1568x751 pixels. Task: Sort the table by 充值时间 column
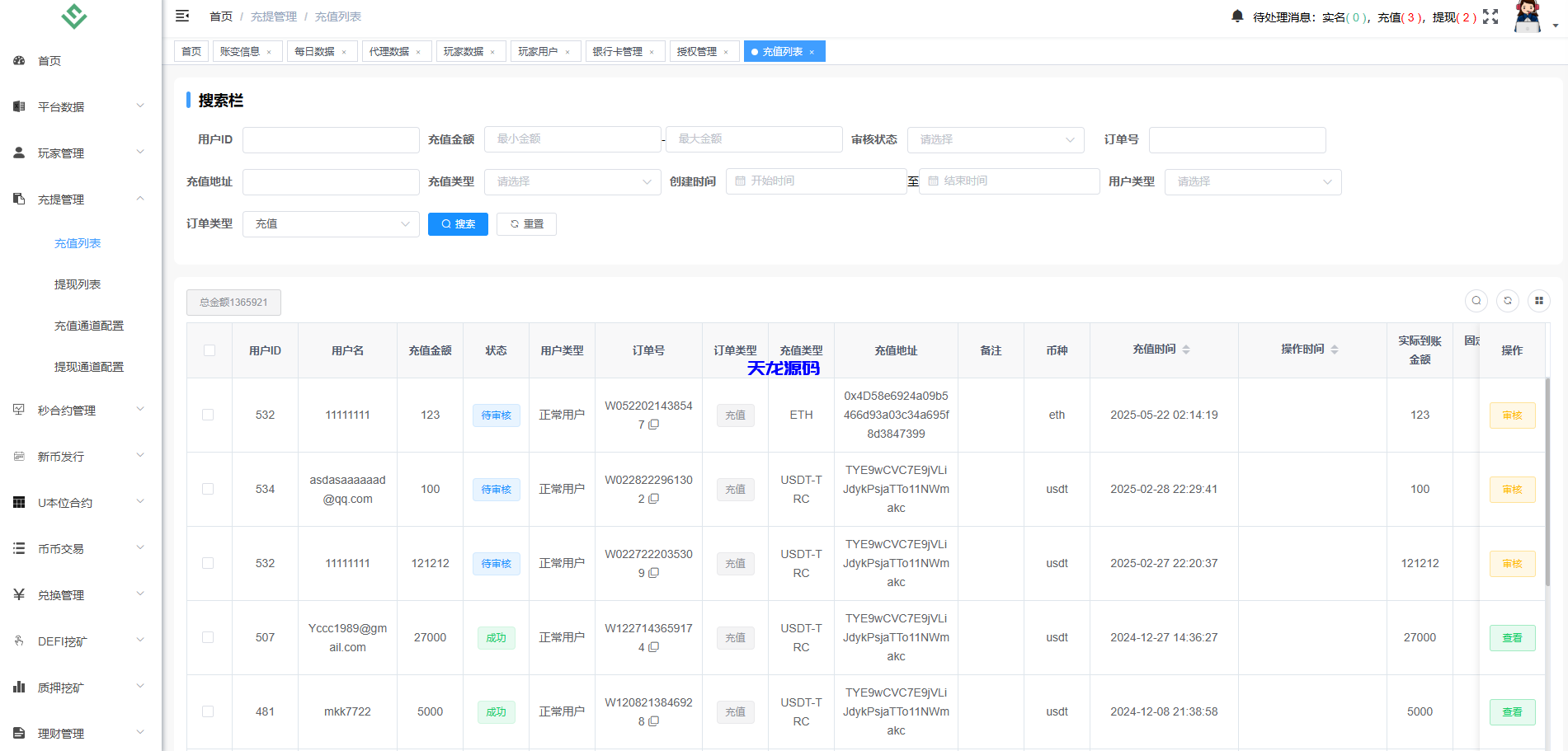tap(1187, 348)
